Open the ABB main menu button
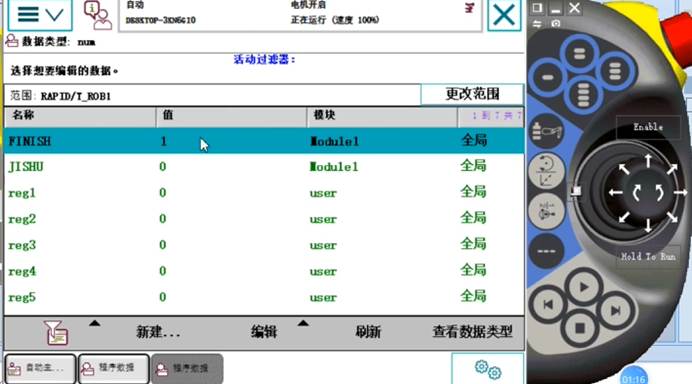Screen dimensions: 692x384 point(40,15)
